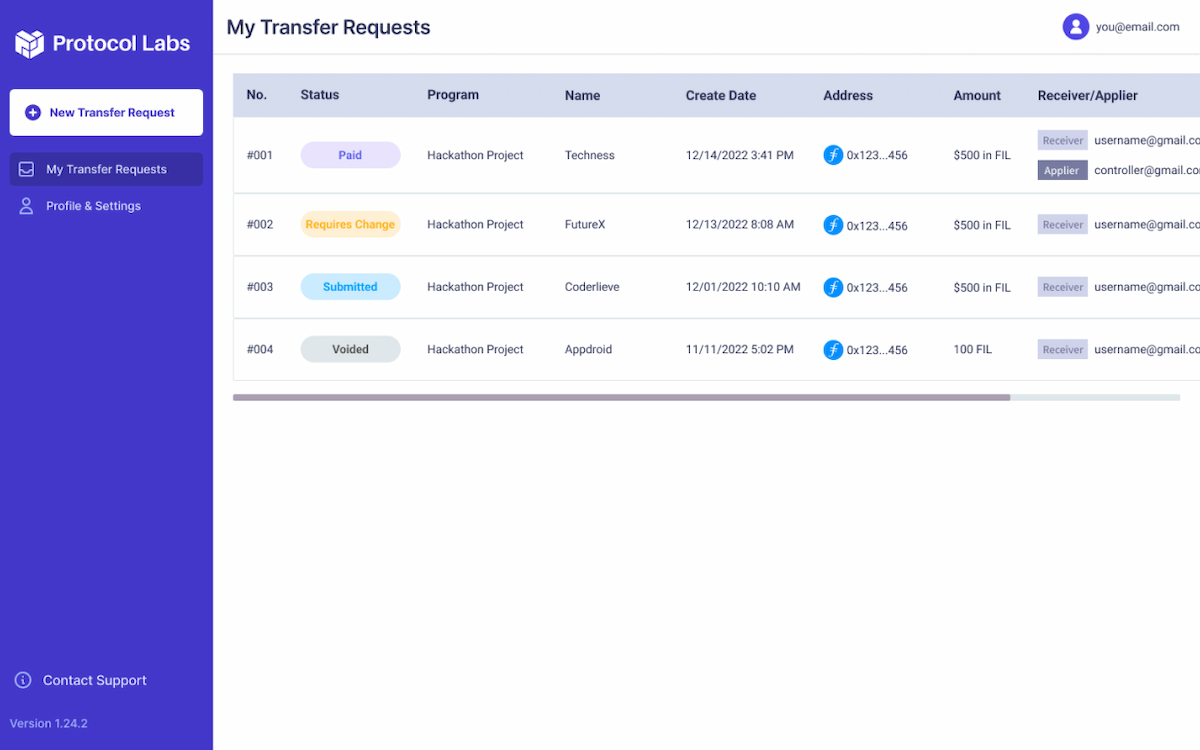Click the info icon beside Contact Support
This screenshot has height=750, width=1200.
(21, 680)
